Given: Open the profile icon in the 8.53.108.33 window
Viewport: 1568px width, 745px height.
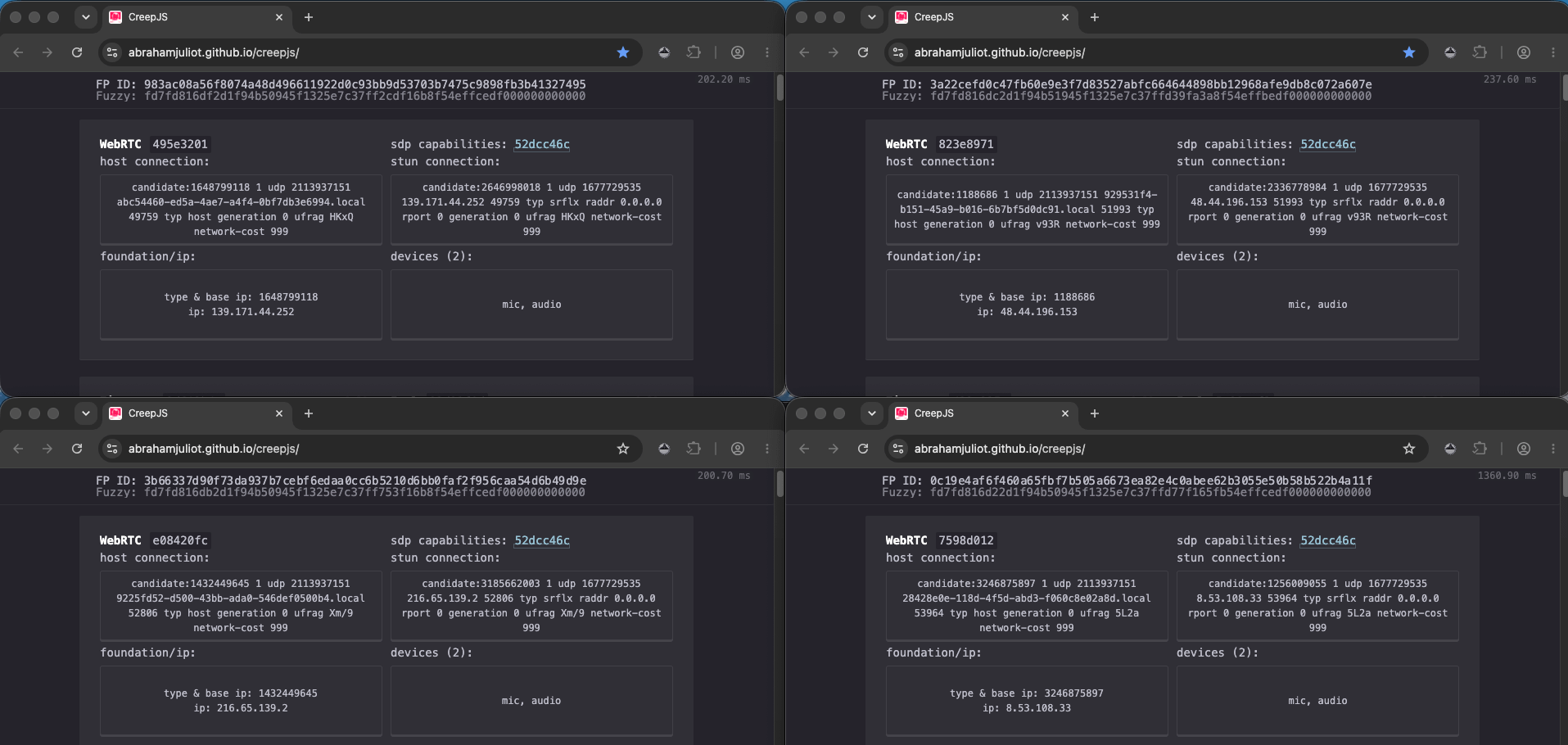Looking at the screenshot, I should pos(1524,449).
